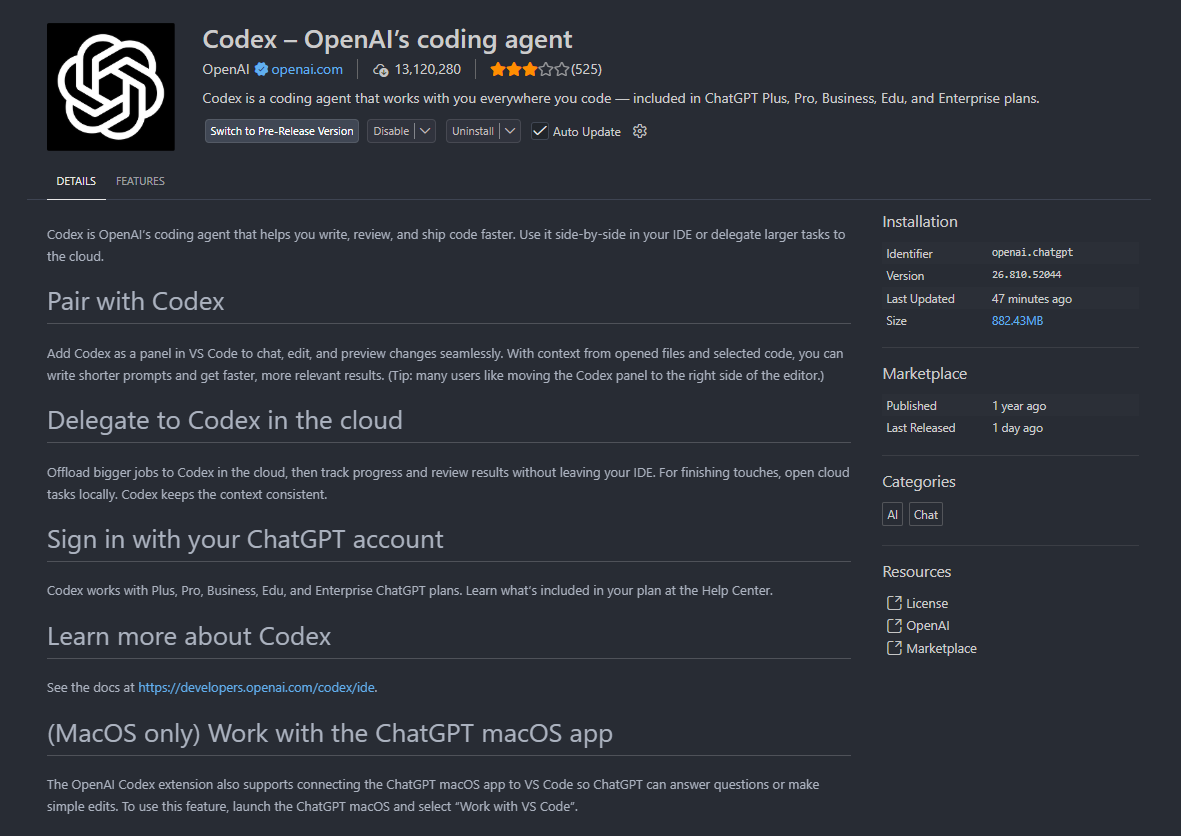Click the star rating icons
The width and height of the screenshot is (1181, 836).
[x=529, y=69]
